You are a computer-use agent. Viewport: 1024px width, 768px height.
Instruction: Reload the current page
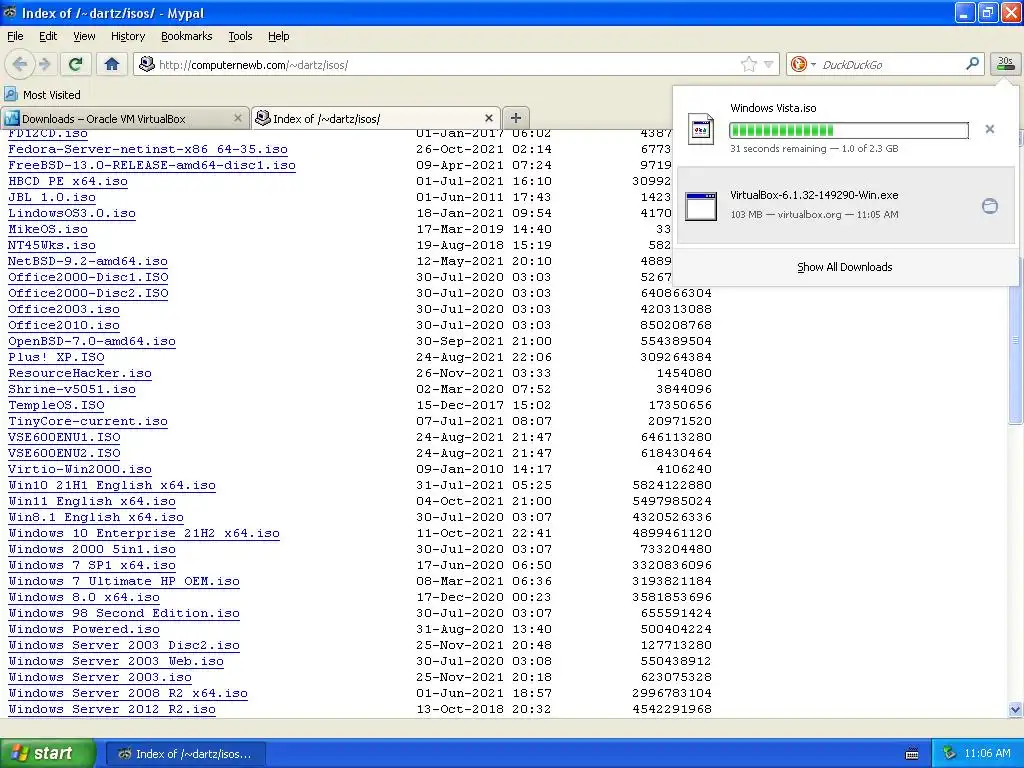(x=75, y=64)
